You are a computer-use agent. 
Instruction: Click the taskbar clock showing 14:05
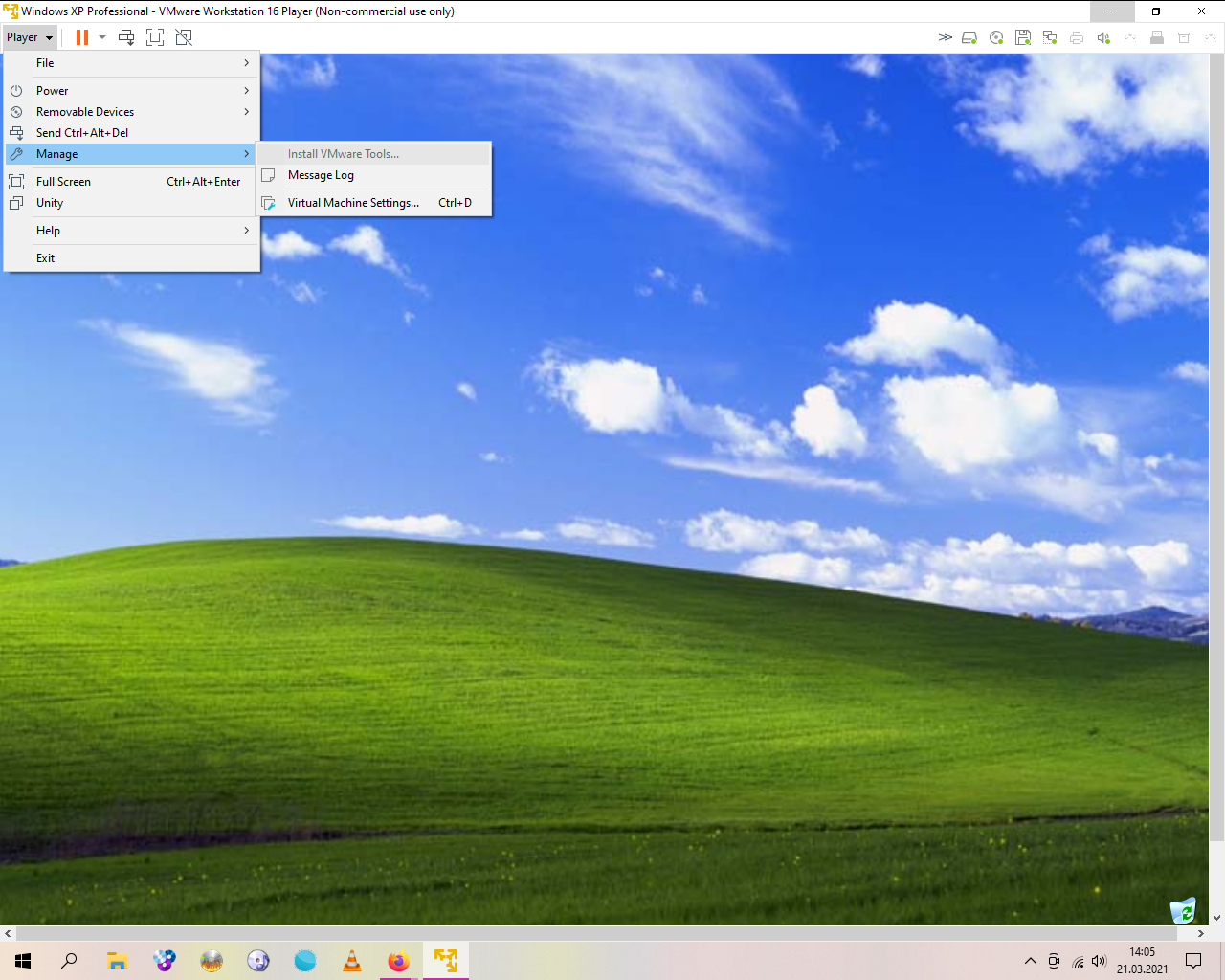(1142, 961)
